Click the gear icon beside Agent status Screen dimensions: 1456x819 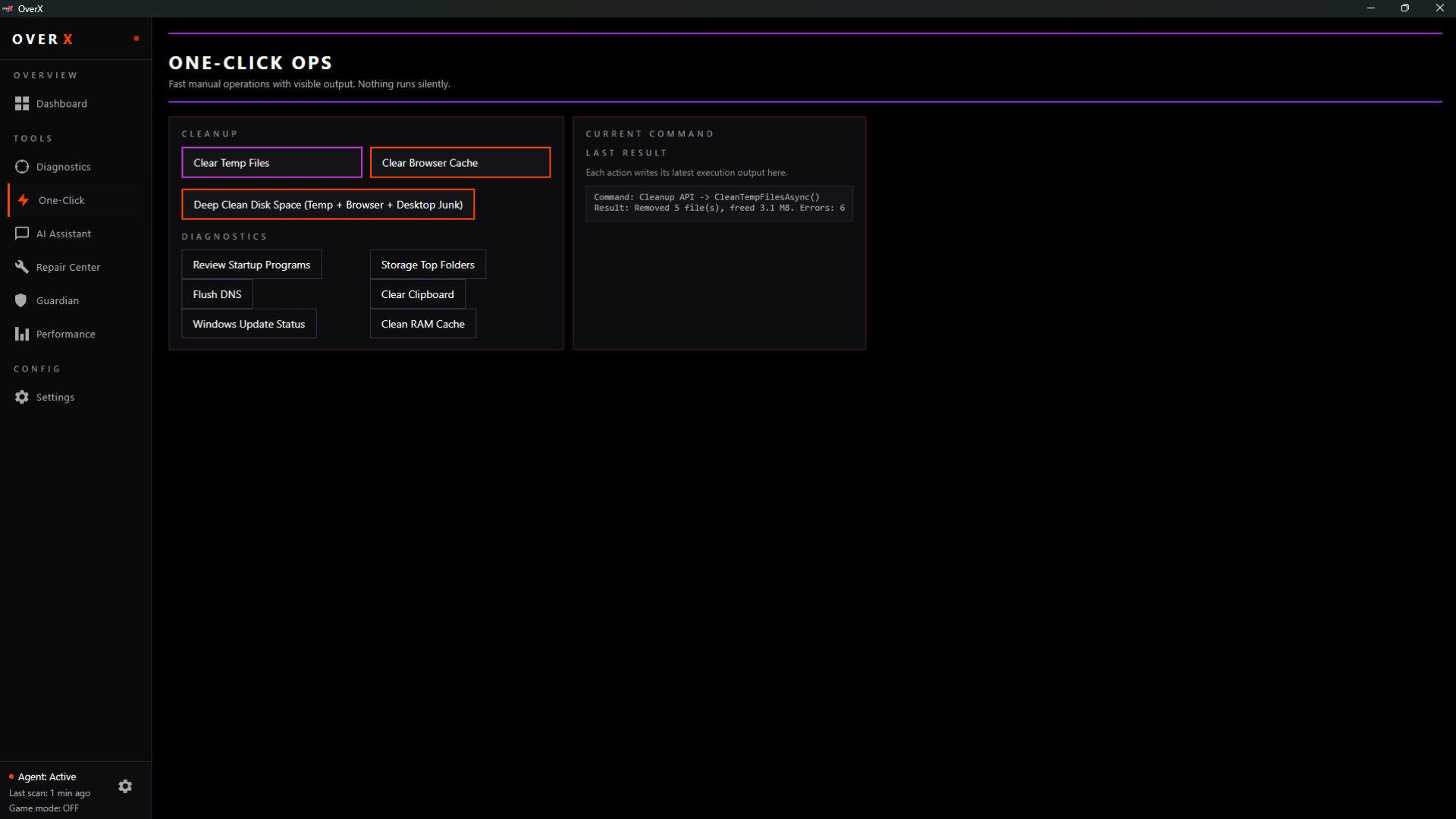pyautogui.click(x=125, y=786)
